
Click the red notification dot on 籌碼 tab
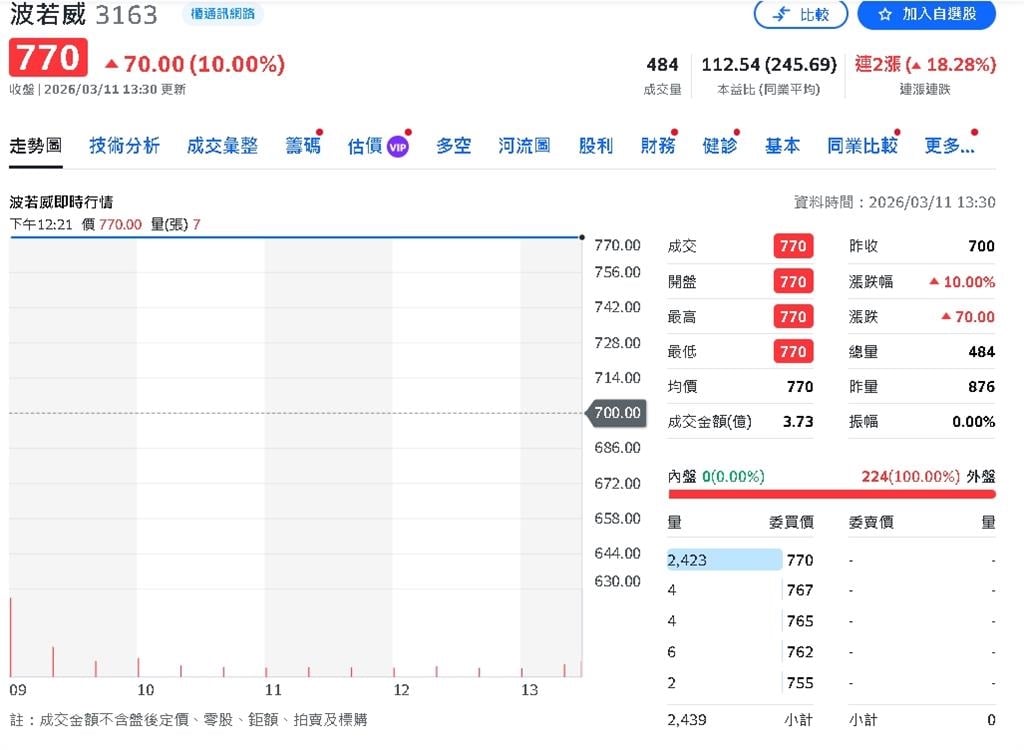[x=318, y=130]
